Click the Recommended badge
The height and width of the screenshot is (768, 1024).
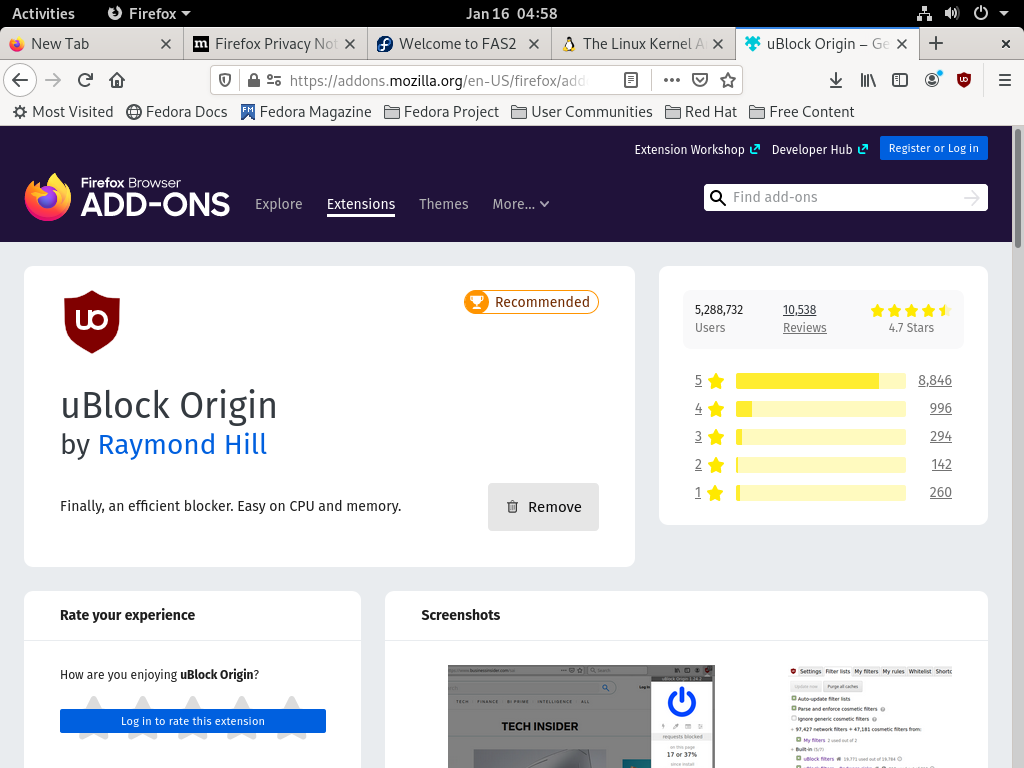tap(532, 302)
